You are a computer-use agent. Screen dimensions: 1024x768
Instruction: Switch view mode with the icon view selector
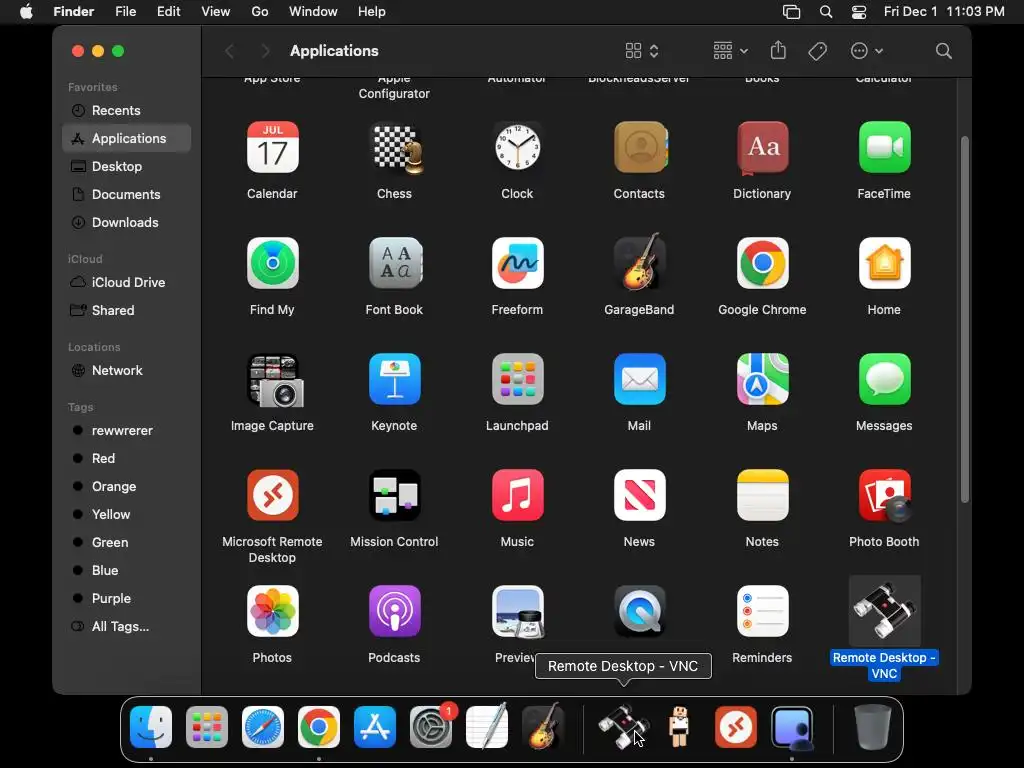click(642, 51)
